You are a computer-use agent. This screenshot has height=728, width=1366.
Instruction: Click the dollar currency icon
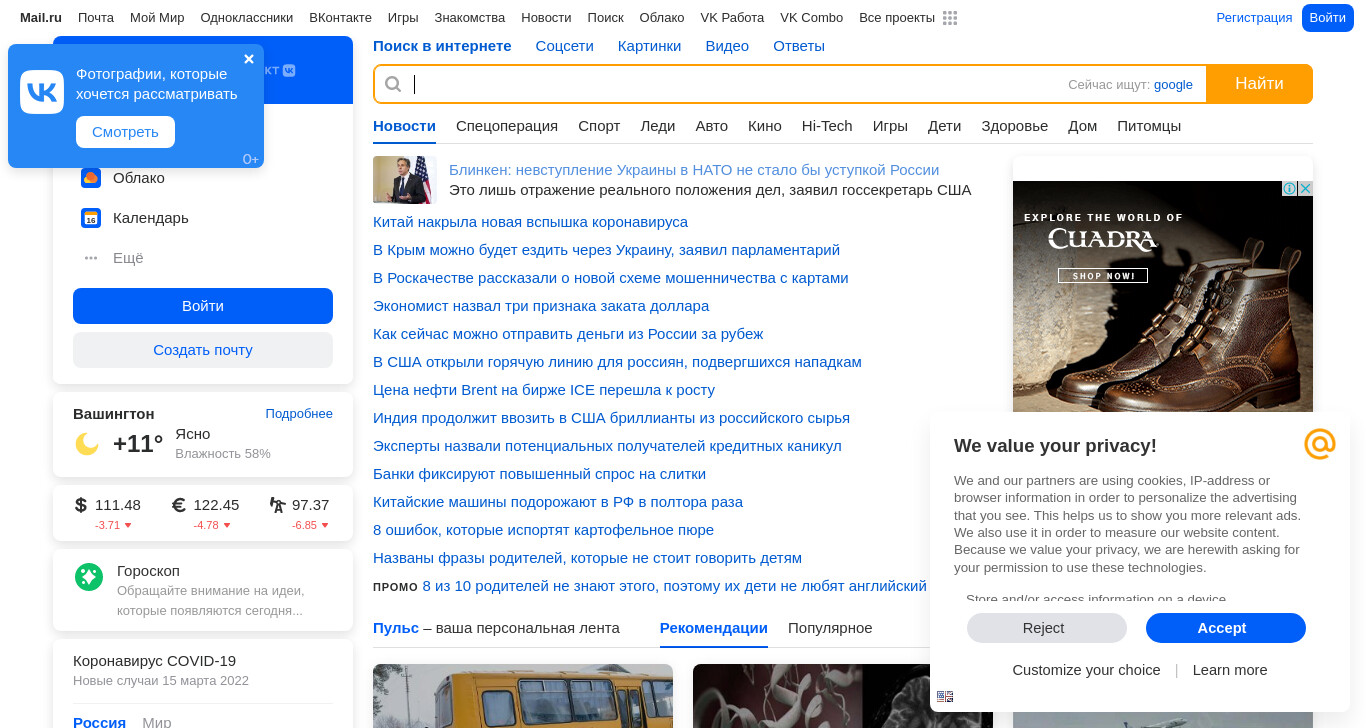81,505
